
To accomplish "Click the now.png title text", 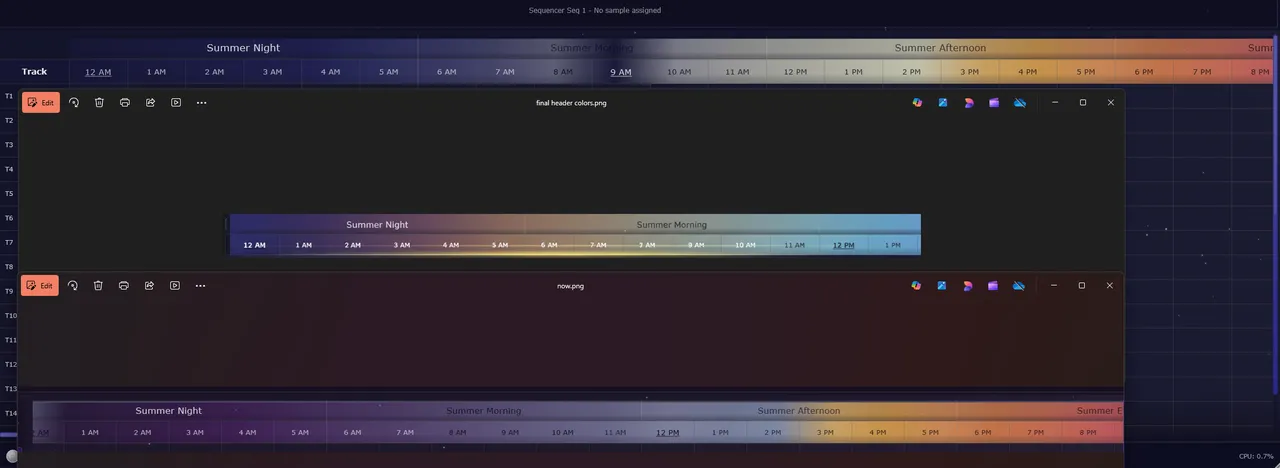I will pyautogui.click(x=570, y=286).
